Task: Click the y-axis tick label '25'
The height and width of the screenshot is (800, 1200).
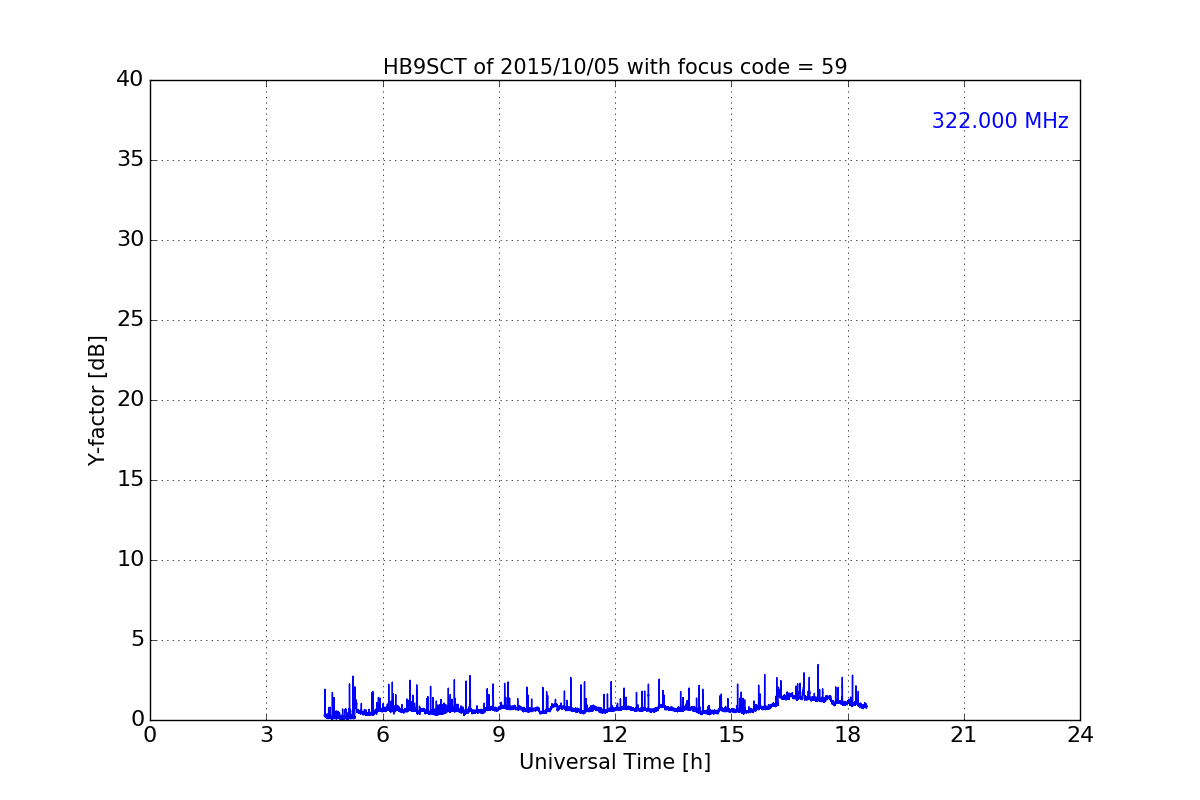Action: pos(130,320)
